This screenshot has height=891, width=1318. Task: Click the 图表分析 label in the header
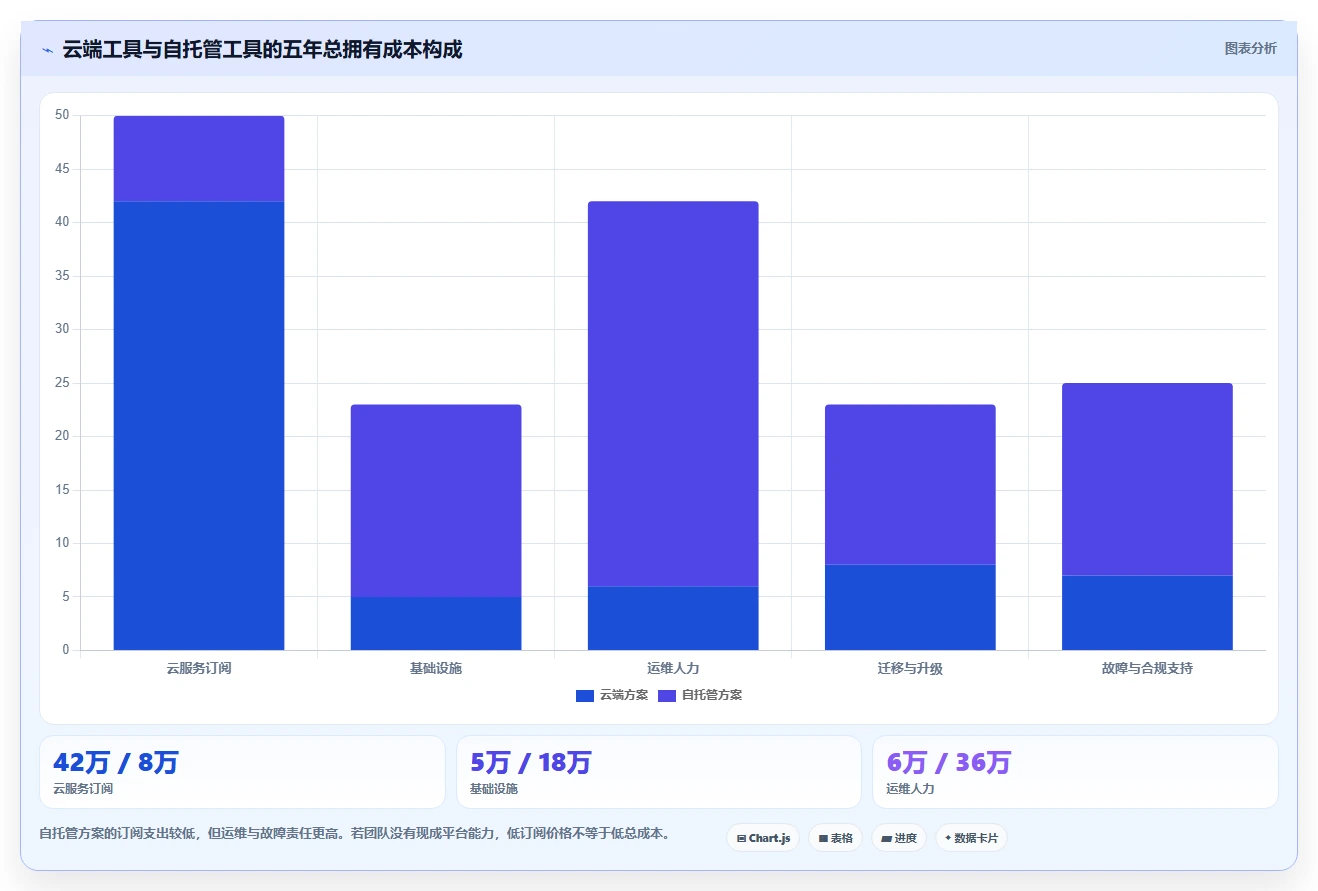[1251, 48]
